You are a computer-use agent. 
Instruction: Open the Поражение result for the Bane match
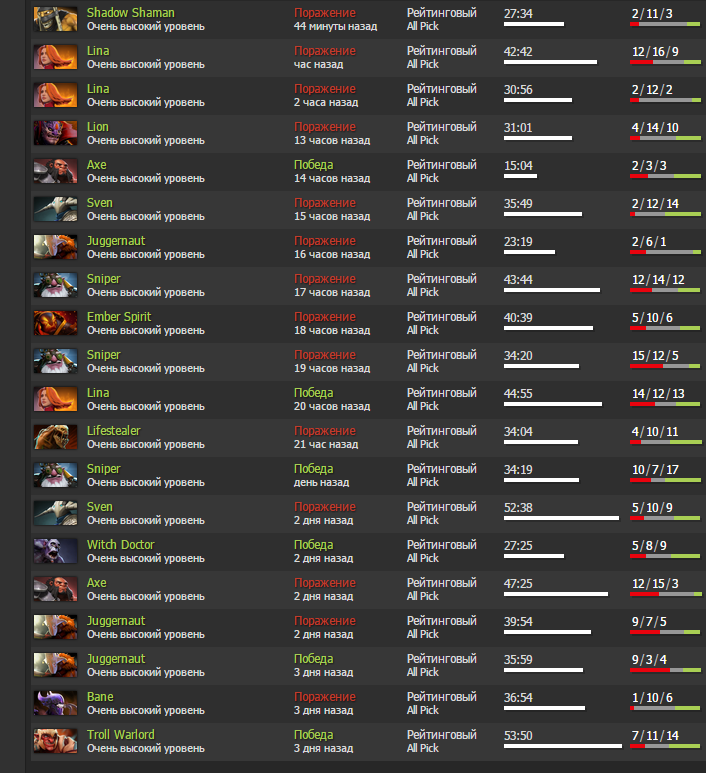pos(325,697)
